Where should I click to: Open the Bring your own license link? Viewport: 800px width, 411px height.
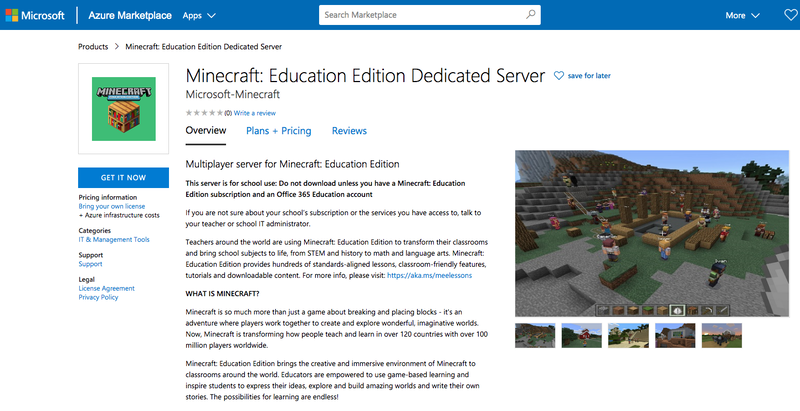[x=112, y=207]
